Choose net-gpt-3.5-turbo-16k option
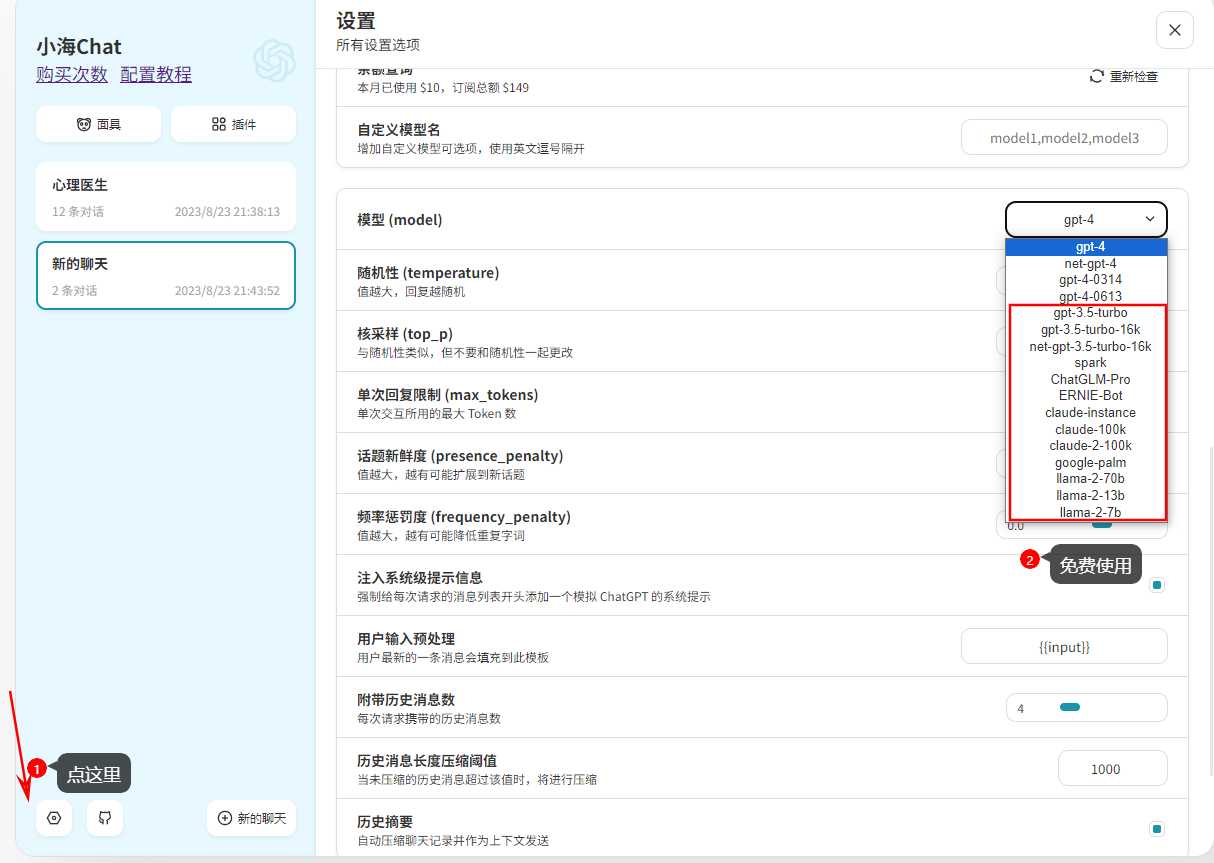Screen dimensions: 1214x863 coord(1086,346)
